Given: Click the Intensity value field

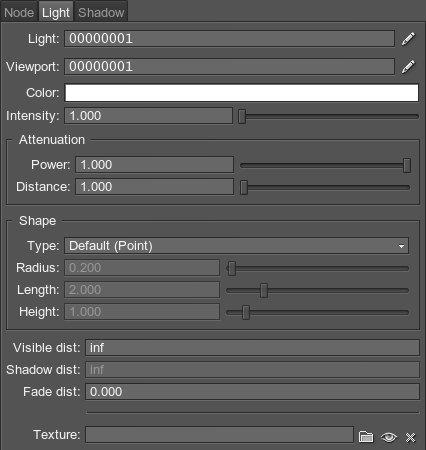Looking at the screenshot, I should pos(148,116).
